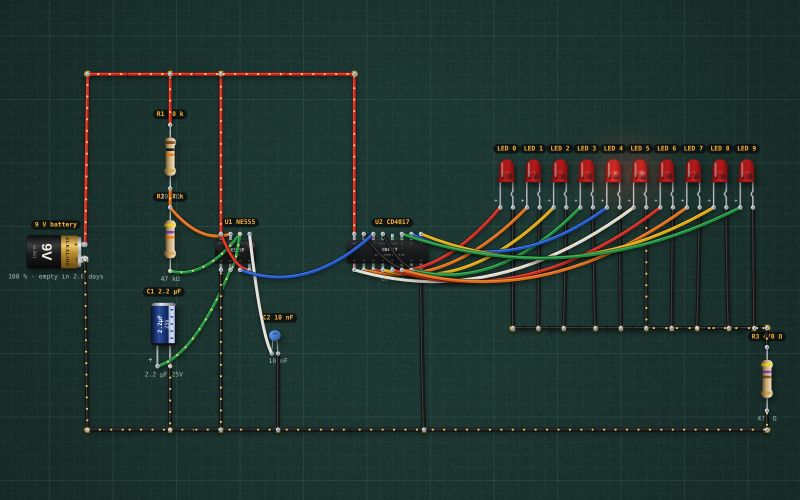The image size is (800, 500).
Task: Select the LED 1 red diode
Action: pos(533,171)
